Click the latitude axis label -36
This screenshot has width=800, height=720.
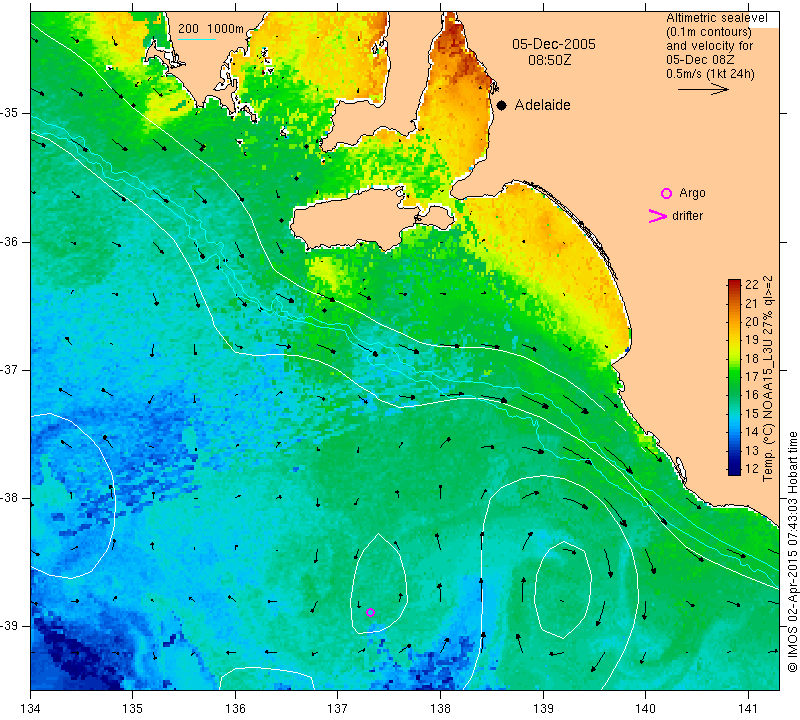coord(10,241)
